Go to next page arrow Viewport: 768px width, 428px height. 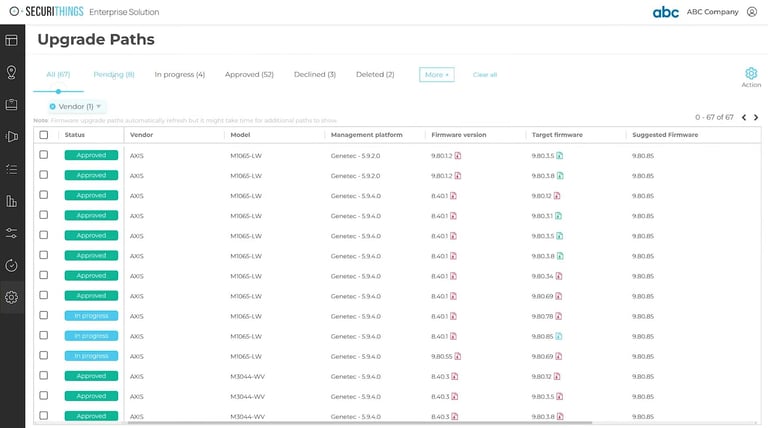(756, 118)
